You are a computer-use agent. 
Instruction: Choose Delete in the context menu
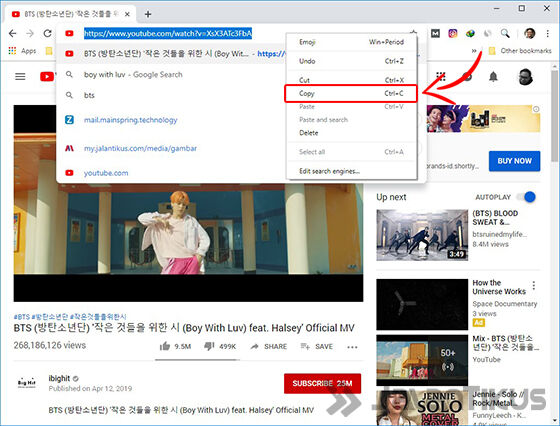click(x=351, y=133)
